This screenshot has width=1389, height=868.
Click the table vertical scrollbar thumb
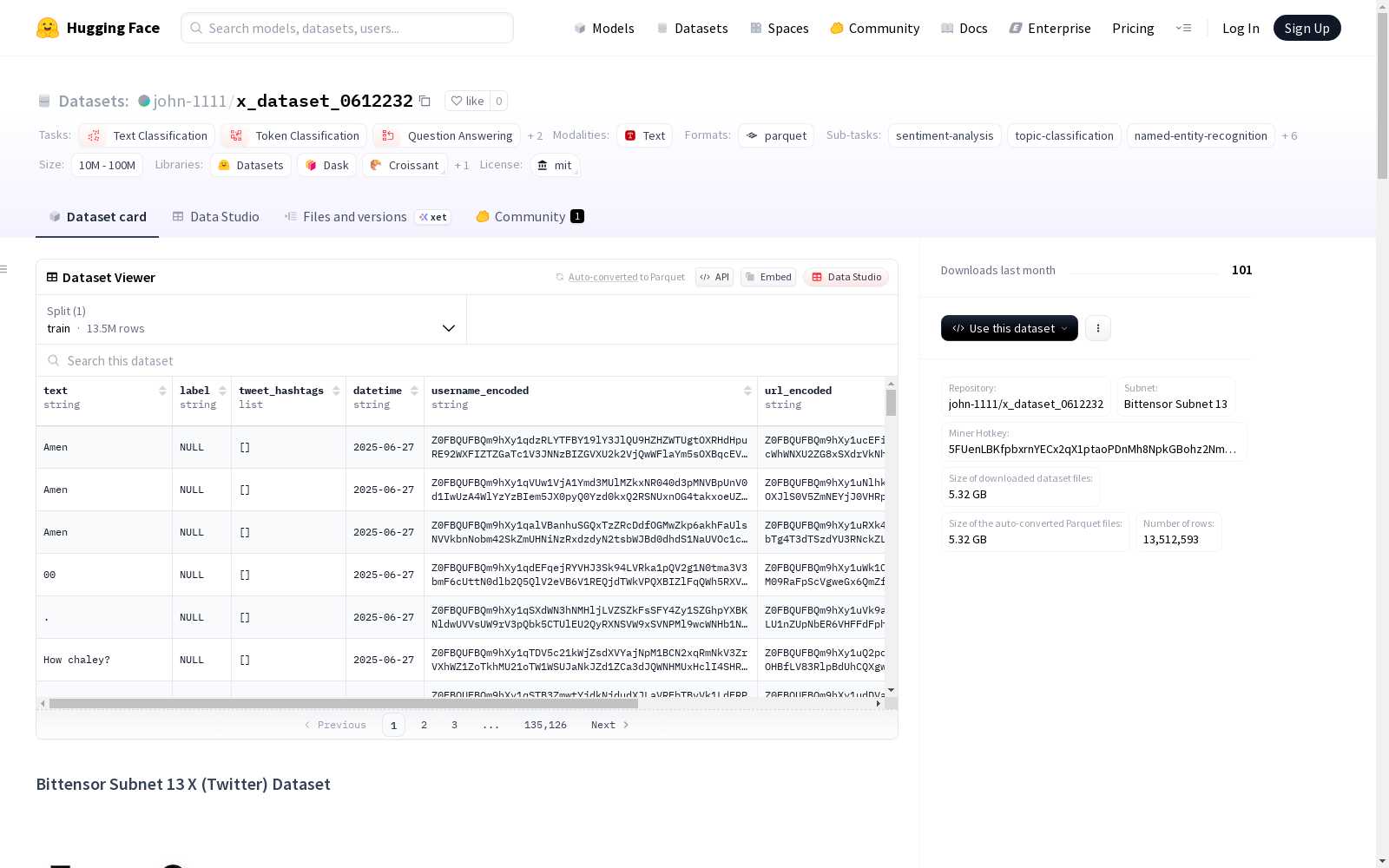(891, 403)
